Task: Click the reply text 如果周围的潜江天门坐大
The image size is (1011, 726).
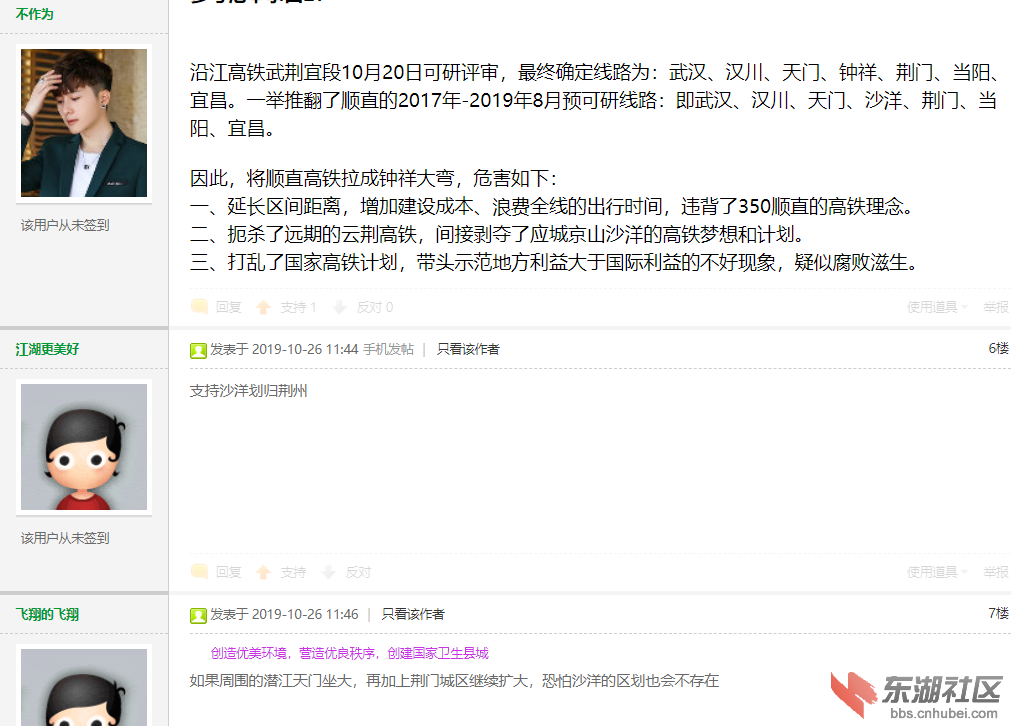Action: pyautogui.click(x=454, y=681)
